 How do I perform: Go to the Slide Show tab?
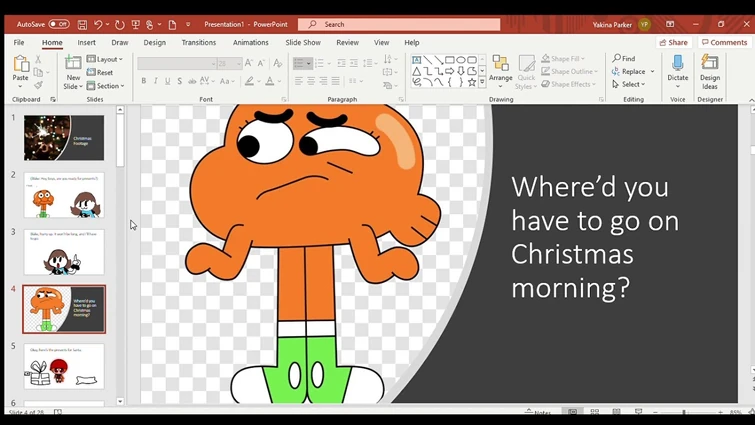[303, 42]
